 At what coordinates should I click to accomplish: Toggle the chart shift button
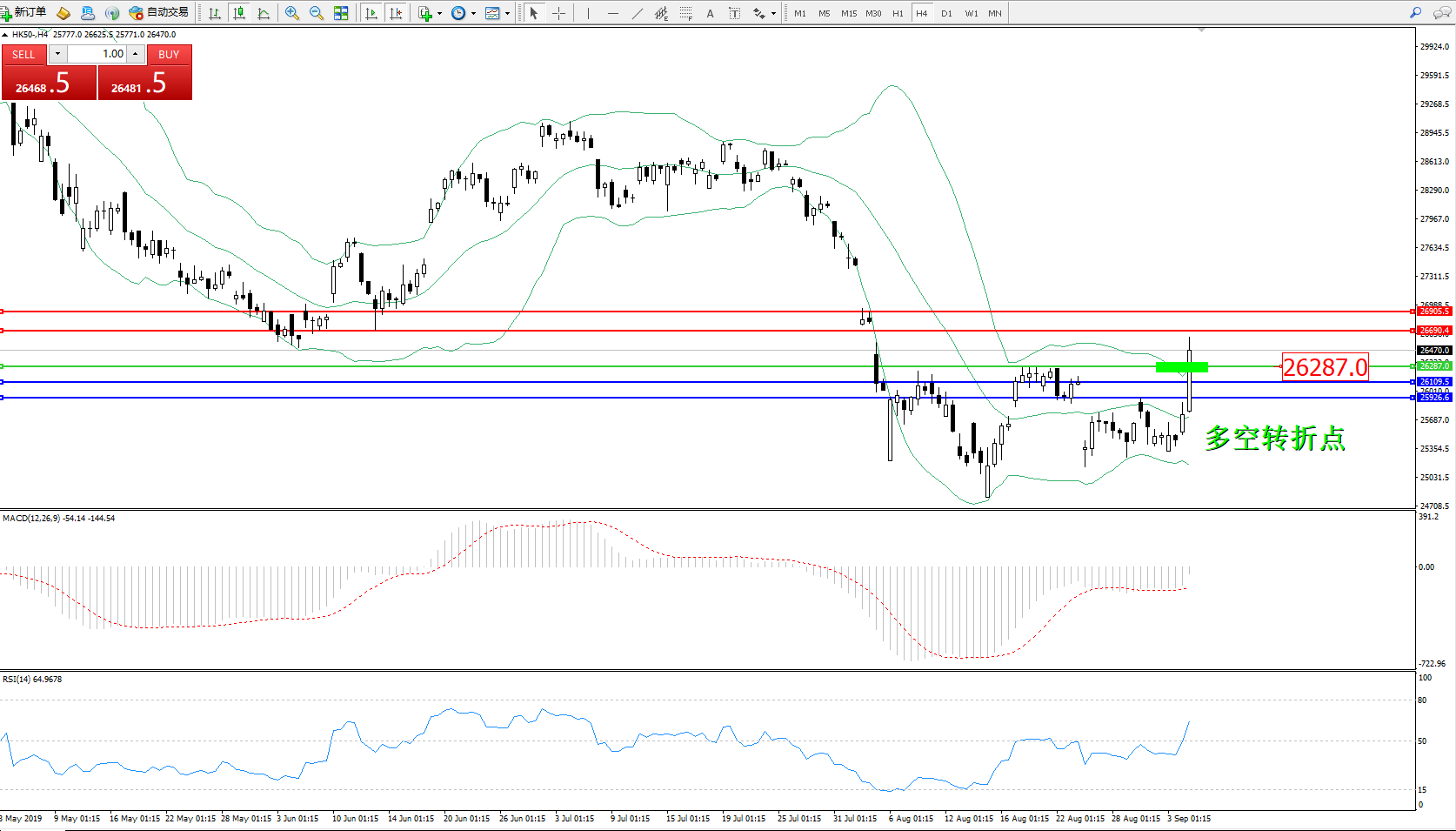pyautogui.click(x=397, y=13)
